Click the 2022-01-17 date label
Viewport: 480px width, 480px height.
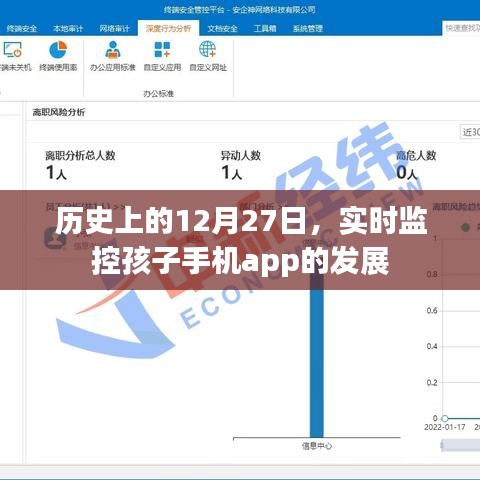445,427
